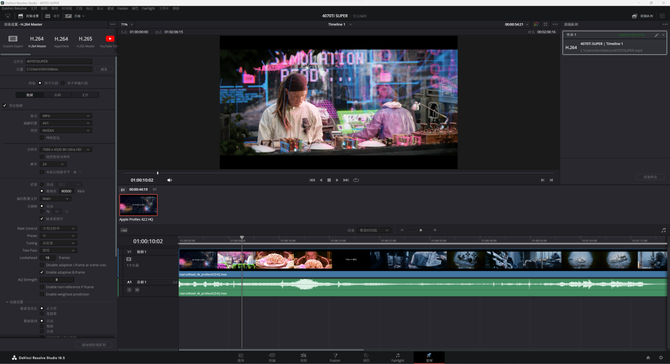Check Enable weighted prediction
Screen dimensions: 670x364
[x=42, y=294]
